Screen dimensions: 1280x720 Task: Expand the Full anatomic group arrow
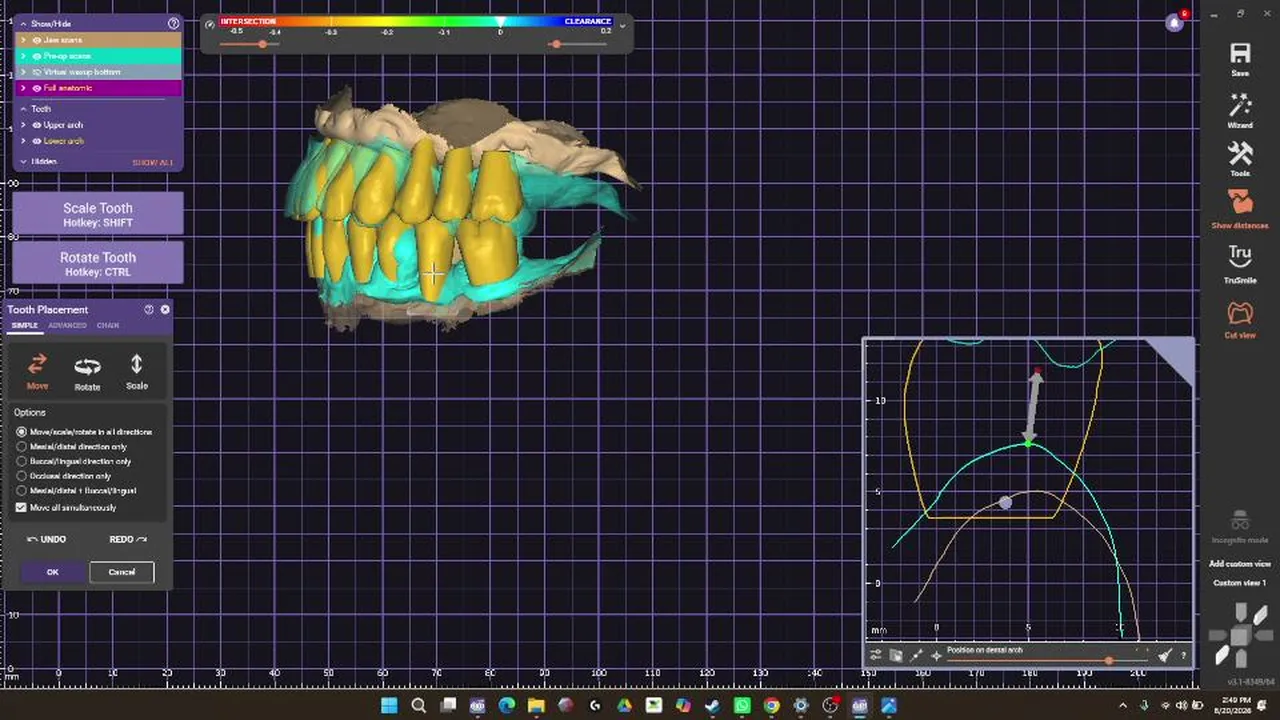23,88
